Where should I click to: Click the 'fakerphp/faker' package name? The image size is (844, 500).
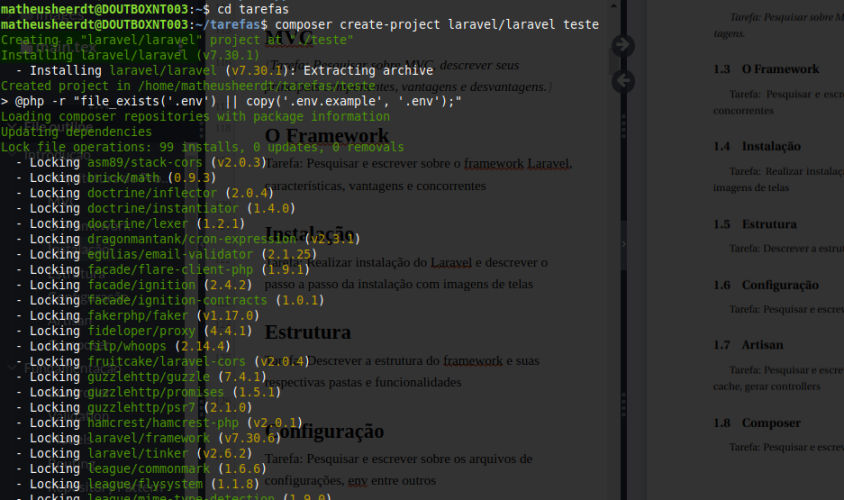pos(138,315)
